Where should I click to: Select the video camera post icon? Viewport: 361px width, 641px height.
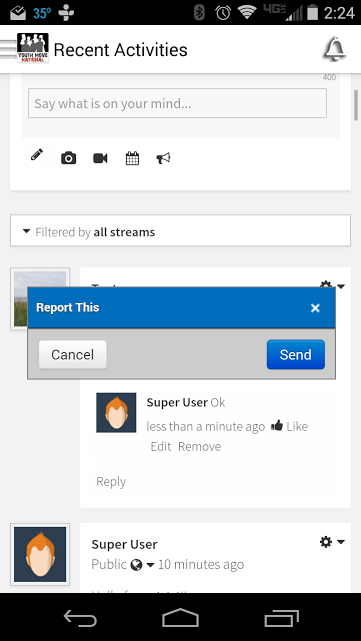(100, 158)
